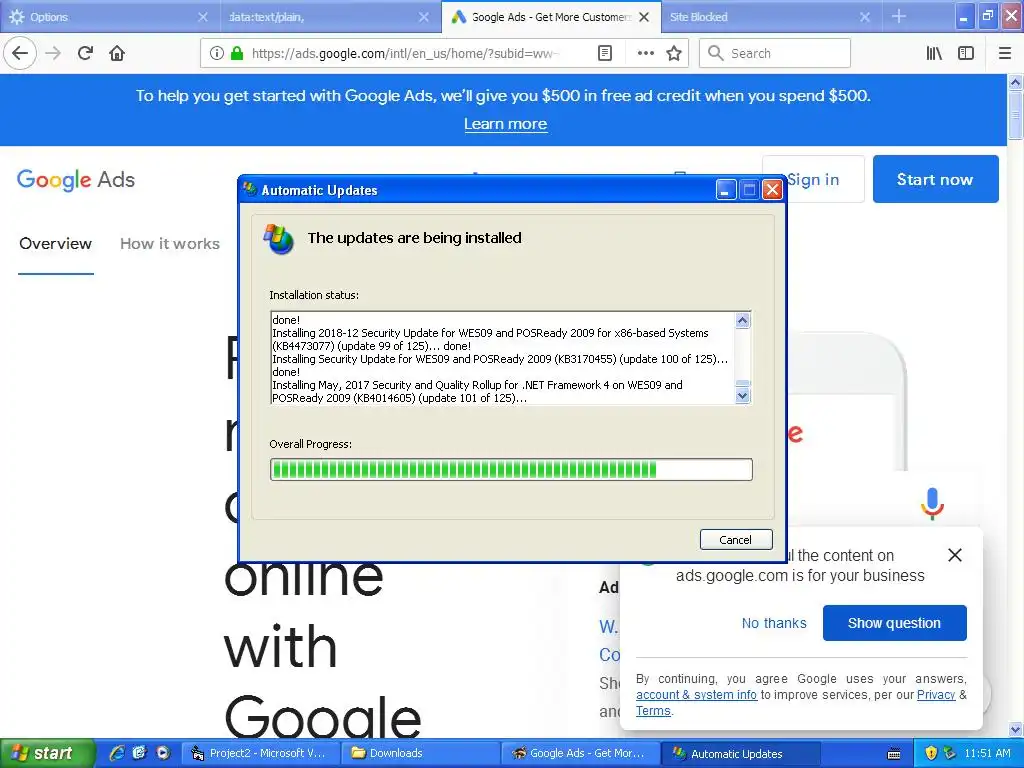The image size is (1024, 768).
Task: Show site information icon in address bar
Action: [x=217, y=53]
